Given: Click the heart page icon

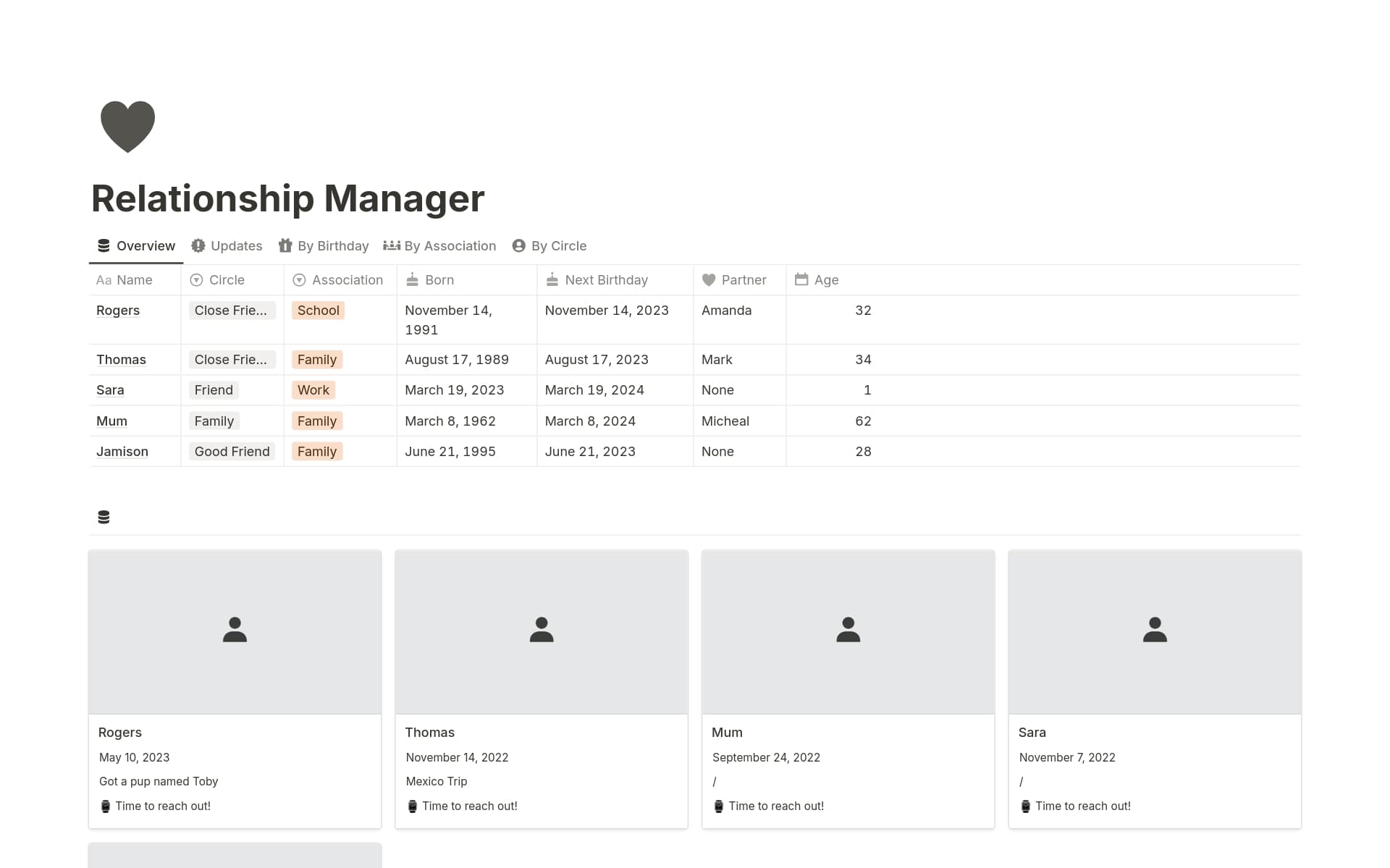Looking at the screenshot, I should (127, 127).
